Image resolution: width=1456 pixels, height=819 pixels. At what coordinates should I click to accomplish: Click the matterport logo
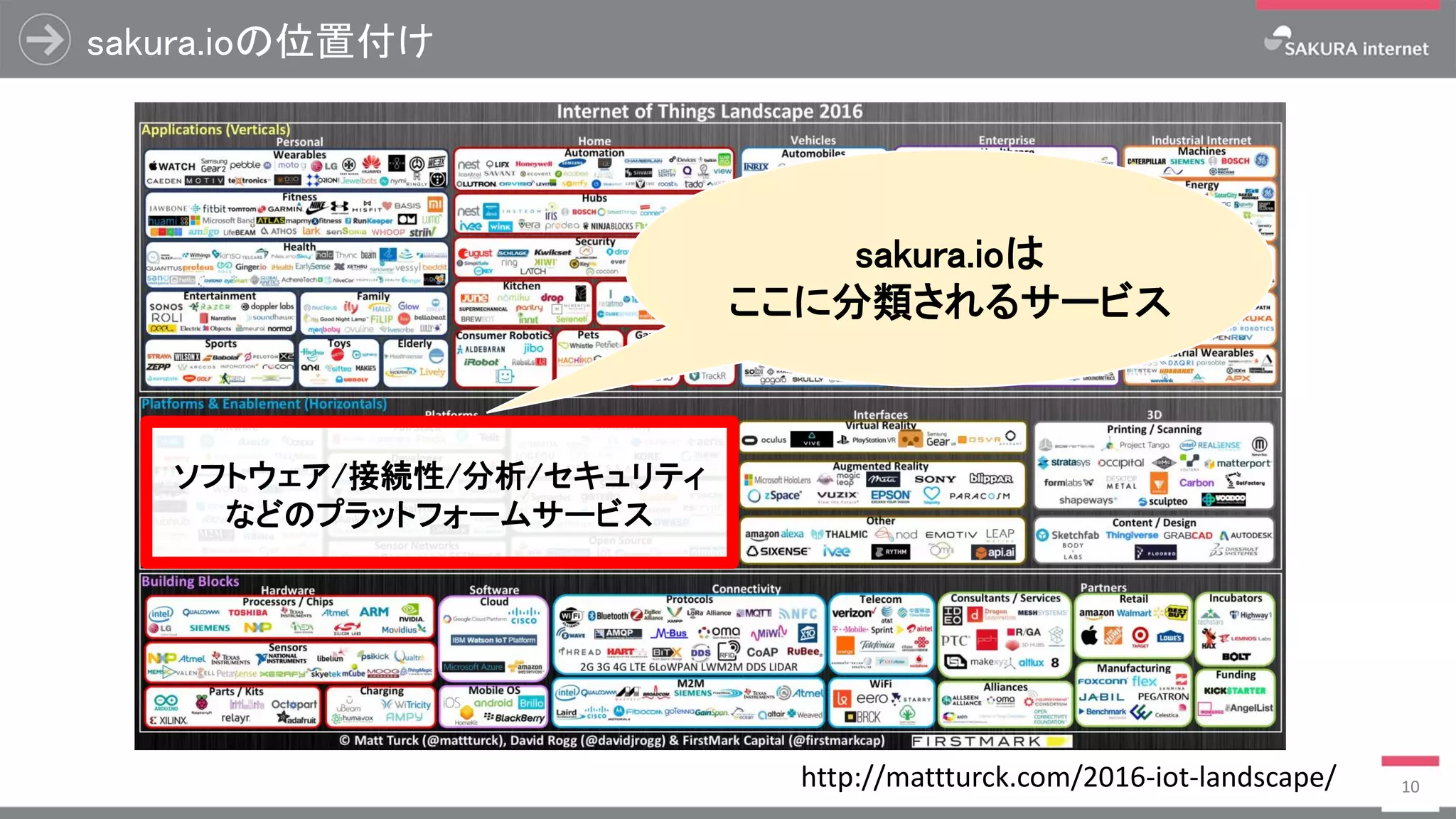[x=1237, y=464]
